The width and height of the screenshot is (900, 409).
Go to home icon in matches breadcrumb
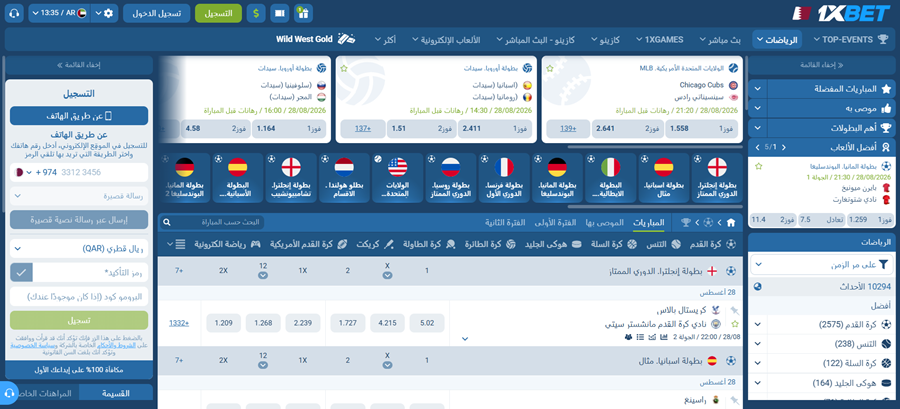point(731,222)
